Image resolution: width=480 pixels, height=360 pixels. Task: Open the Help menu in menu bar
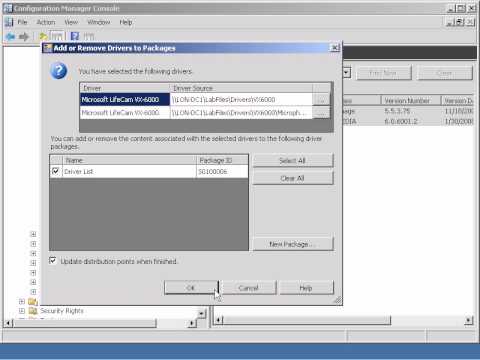(126, 22)
